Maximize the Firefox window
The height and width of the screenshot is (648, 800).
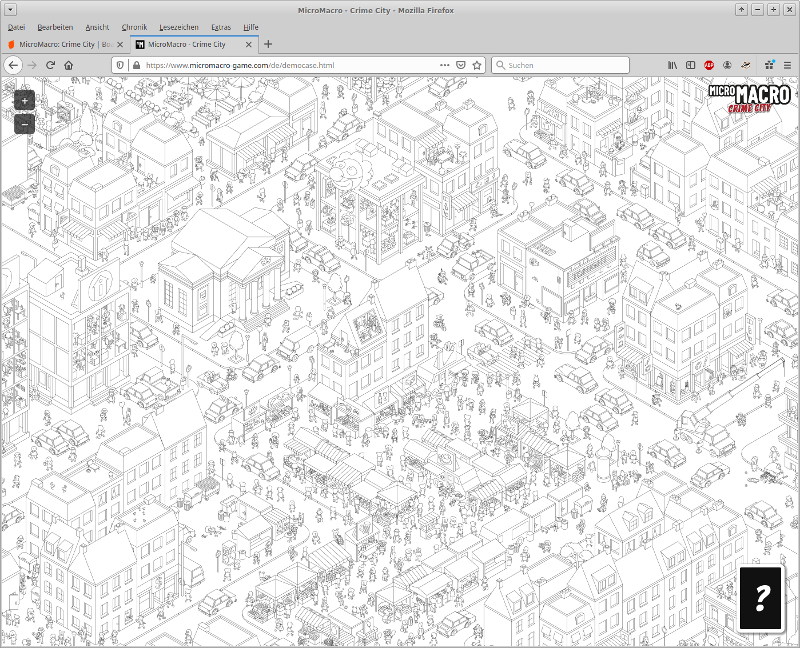point(773,10)
